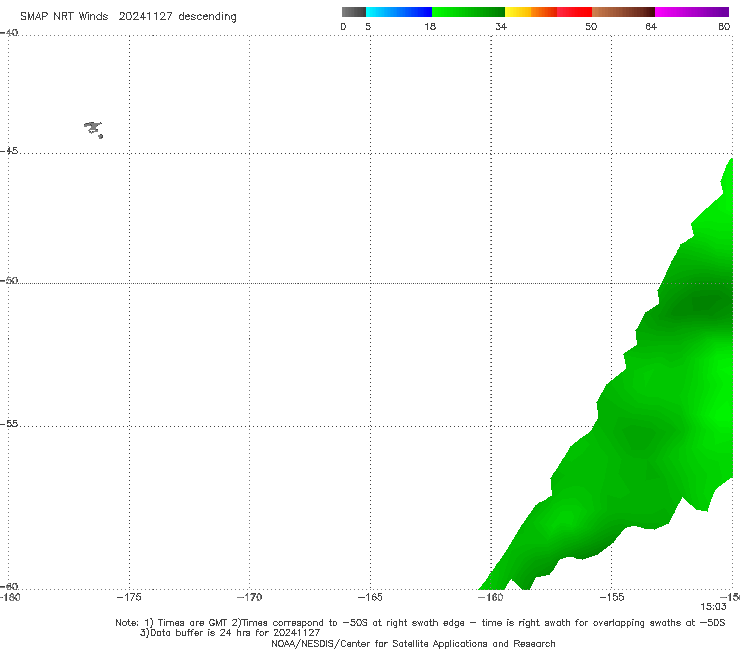The height and width of the screenshot is (650, 740).
Task: Click the longitude label -155
Action: pyautogui.click(x=612, y=597)
